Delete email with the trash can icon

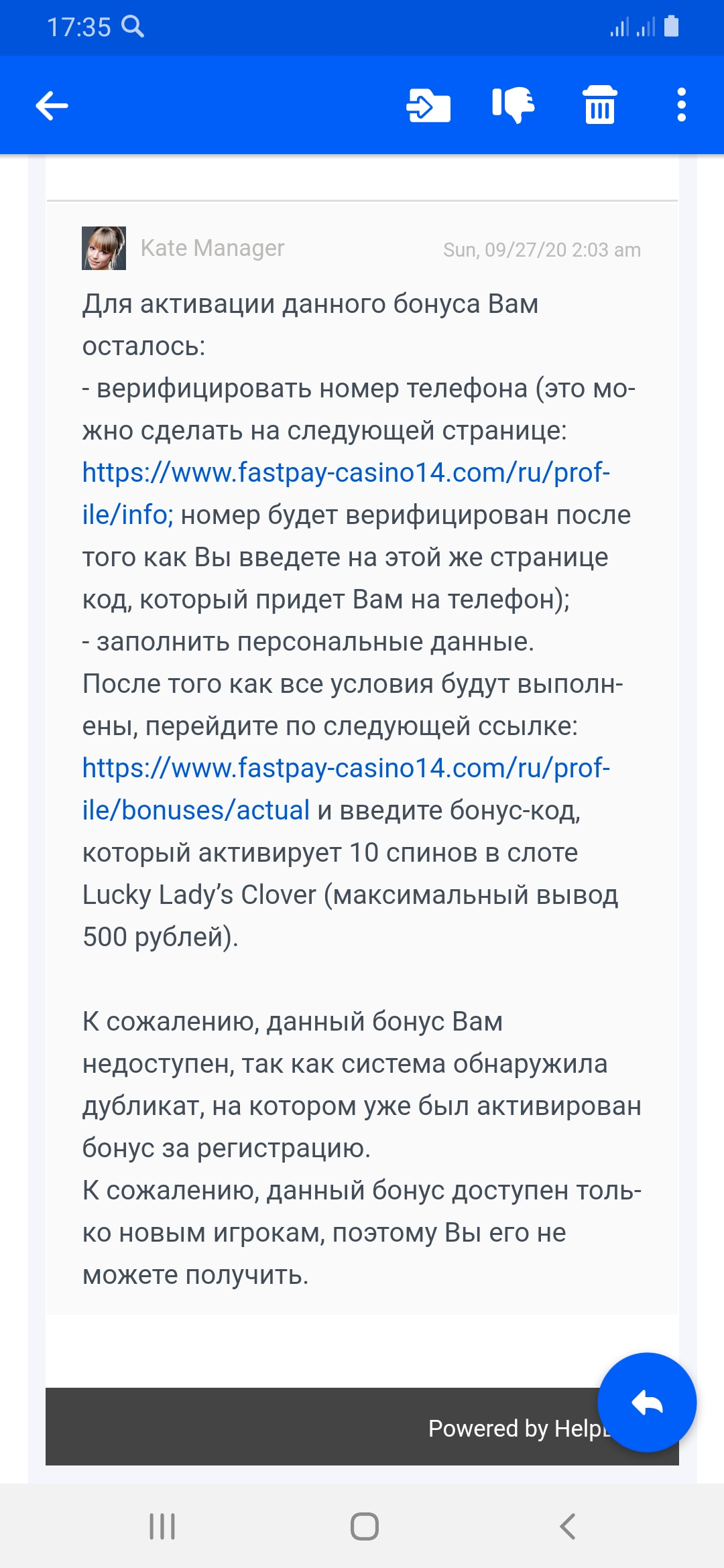click(600, 105)
